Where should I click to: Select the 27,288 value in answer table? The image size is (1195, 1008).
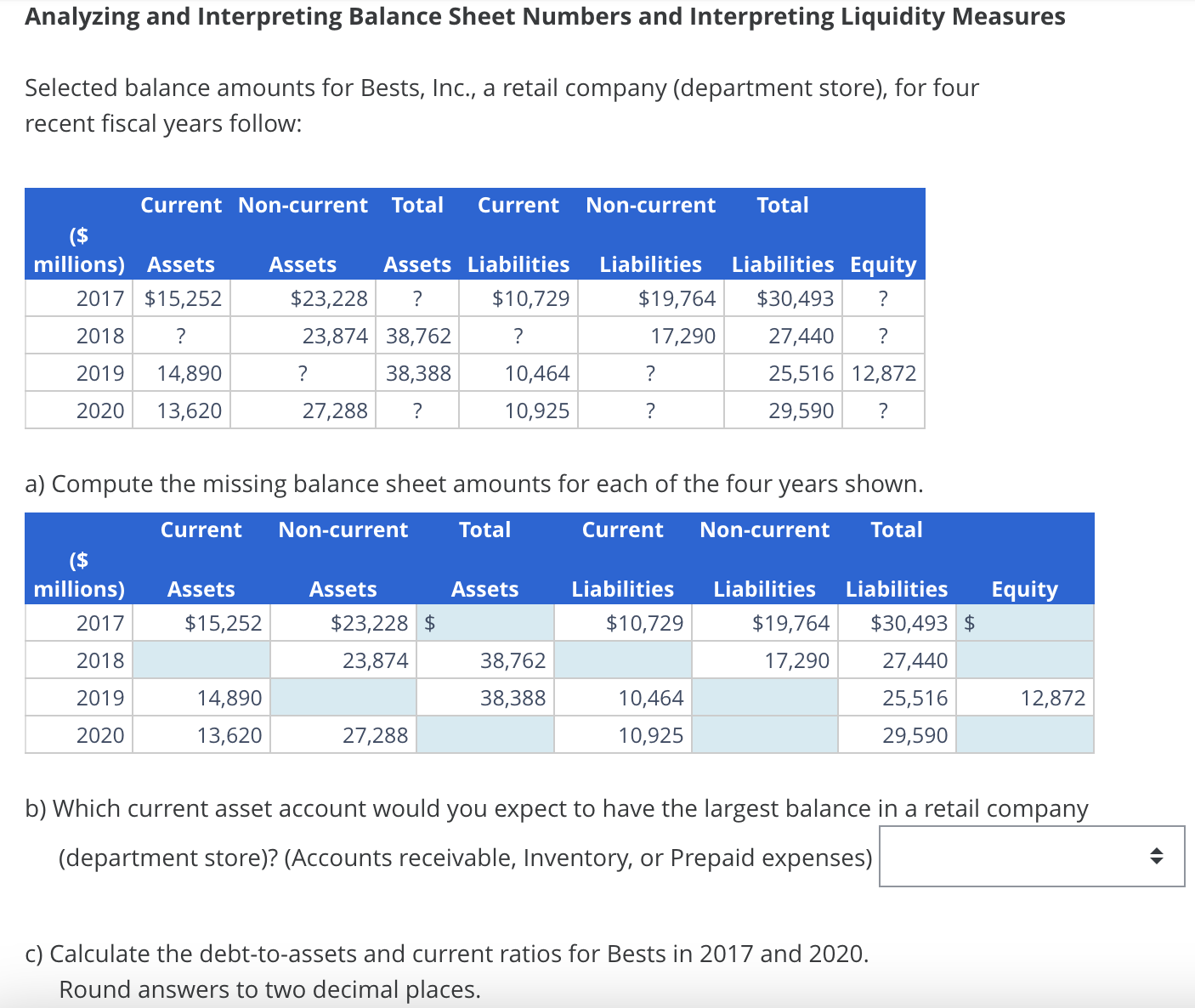coord(376,735)
